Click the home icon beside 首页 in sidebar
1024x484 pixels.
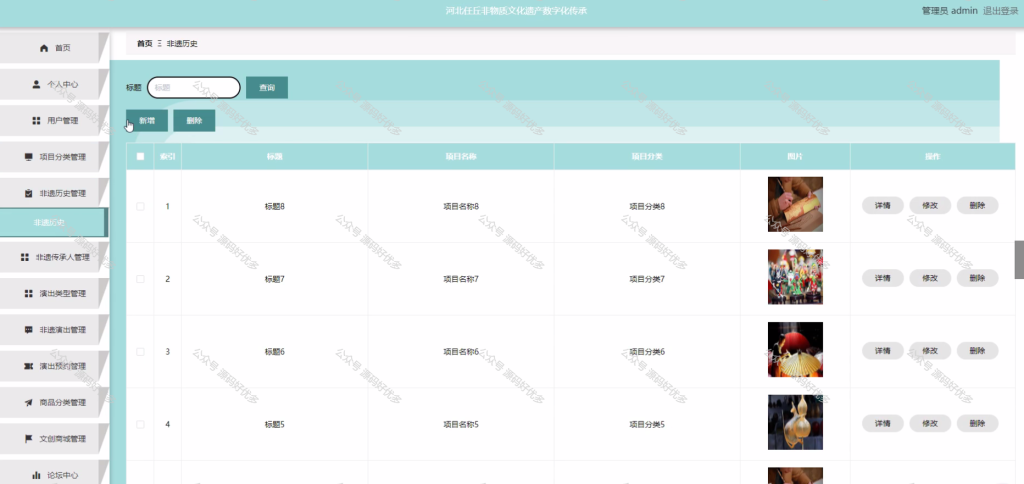coord(44,48)
